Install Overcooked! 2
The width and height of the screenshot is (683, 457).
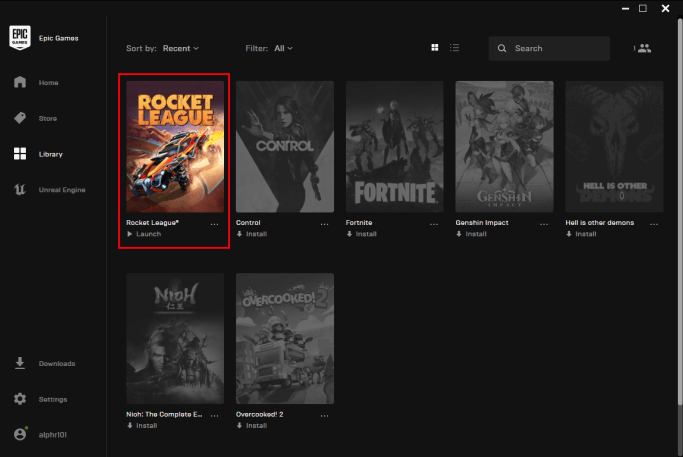[252, 426]
